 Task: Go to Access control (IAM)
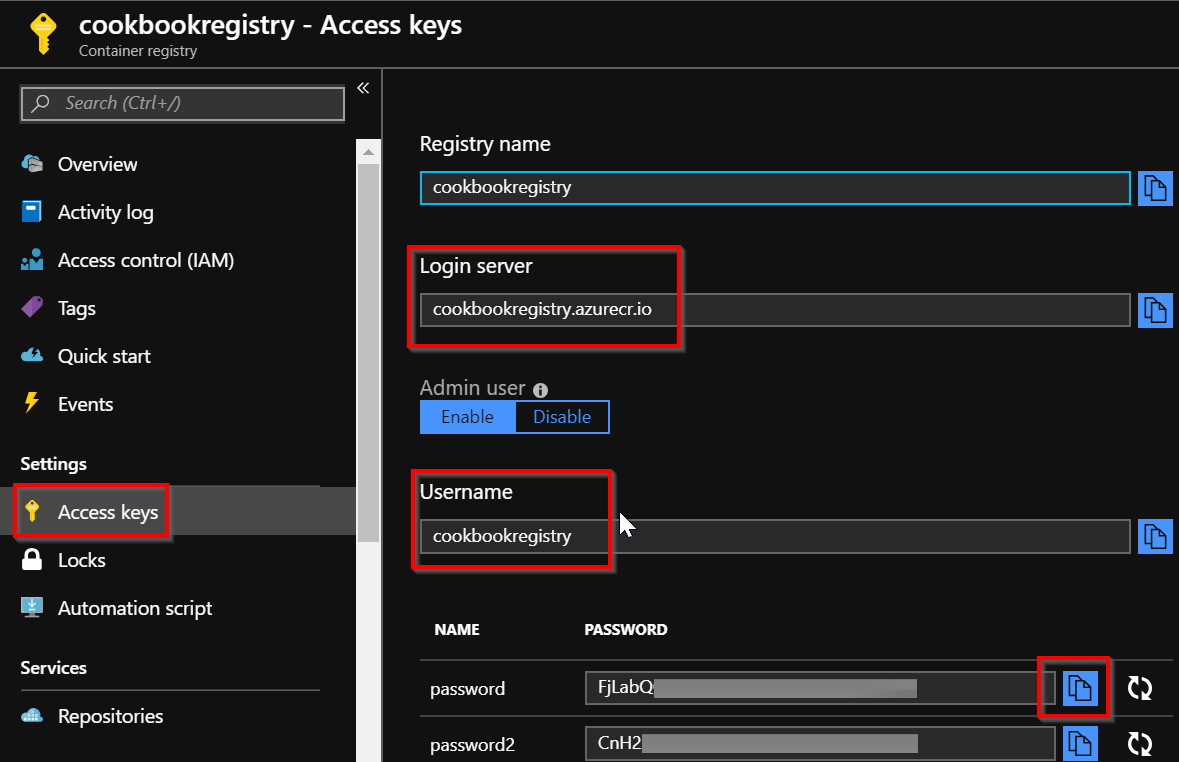[145, 260]
